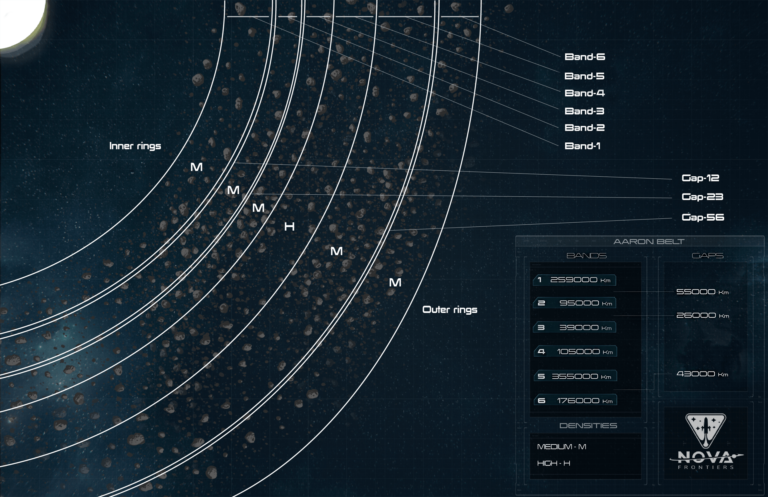This screenshot has height=497, width=768.
Task: Select the M marker nearest Outer rings label
Action: pos(395,283)
